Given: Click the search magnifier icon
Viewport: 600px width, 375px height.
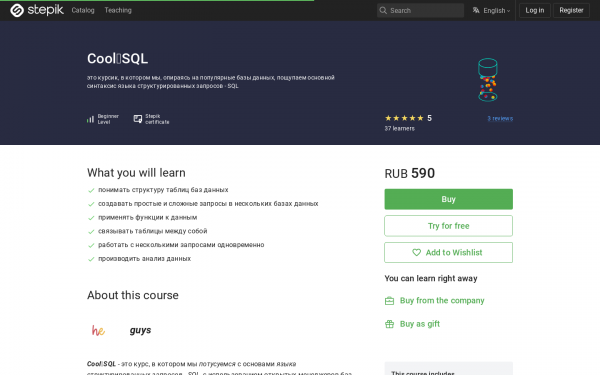Looking at the screenshot, I should 383,10.
